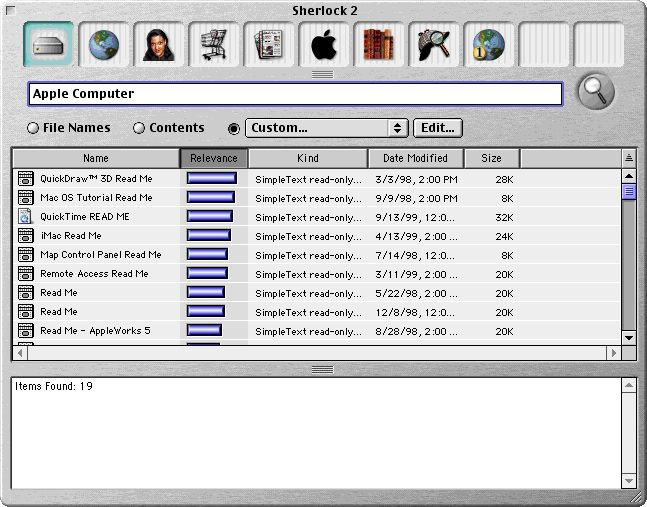This screenshot has width=647, height=507.
Task: Select the Files hard drive channel
Action: (49, 45)
